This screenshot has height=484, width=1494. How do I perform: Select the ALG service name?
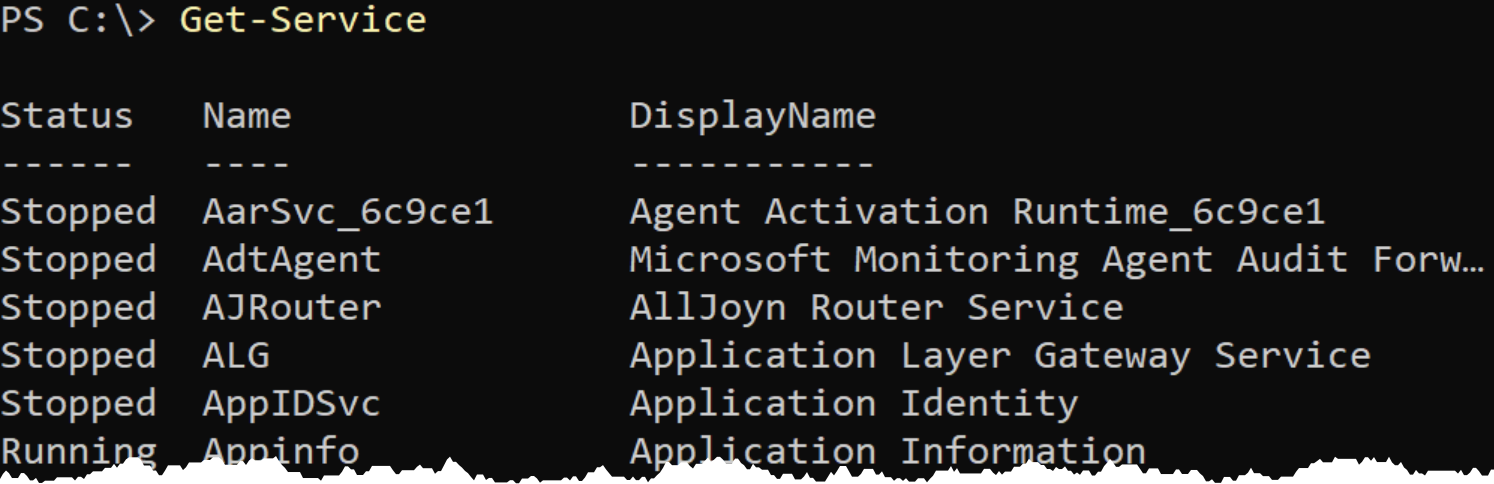236,356
